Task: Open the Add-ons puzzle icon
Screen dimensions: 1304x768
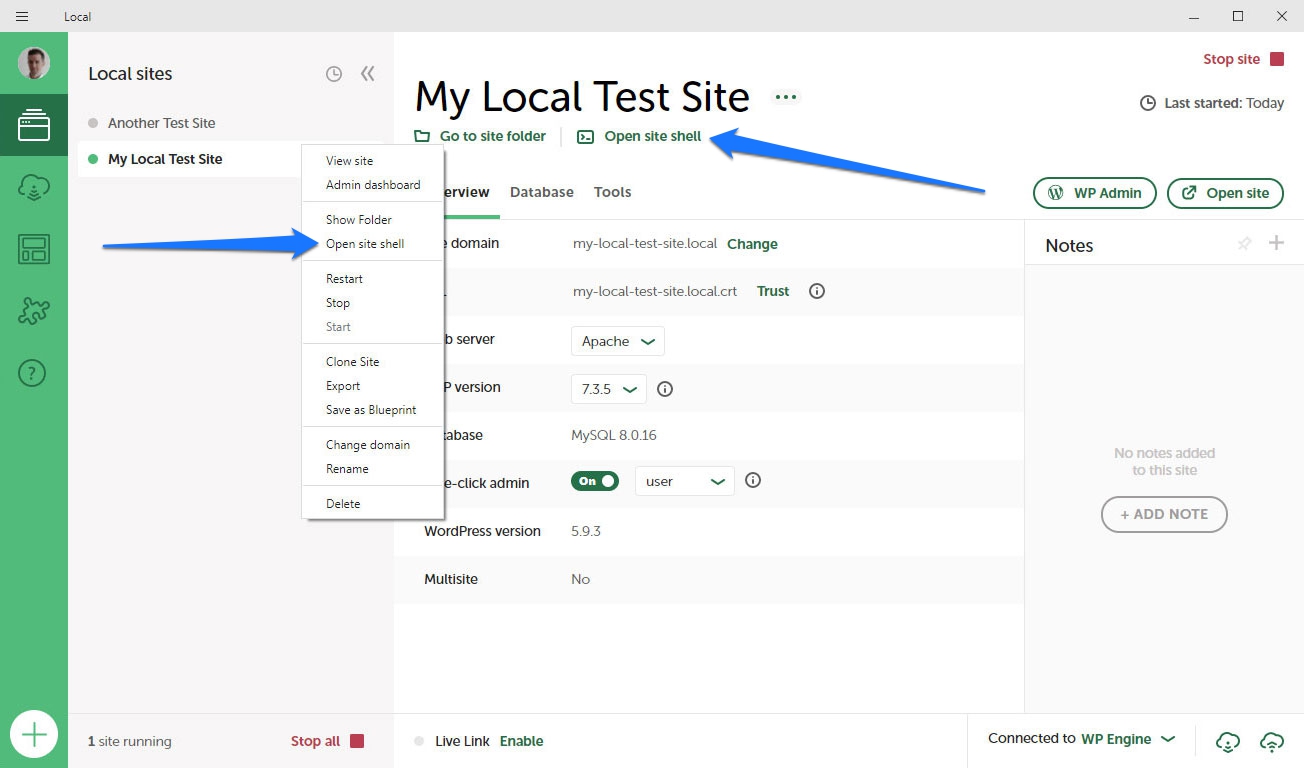Action: pos(34,311)
